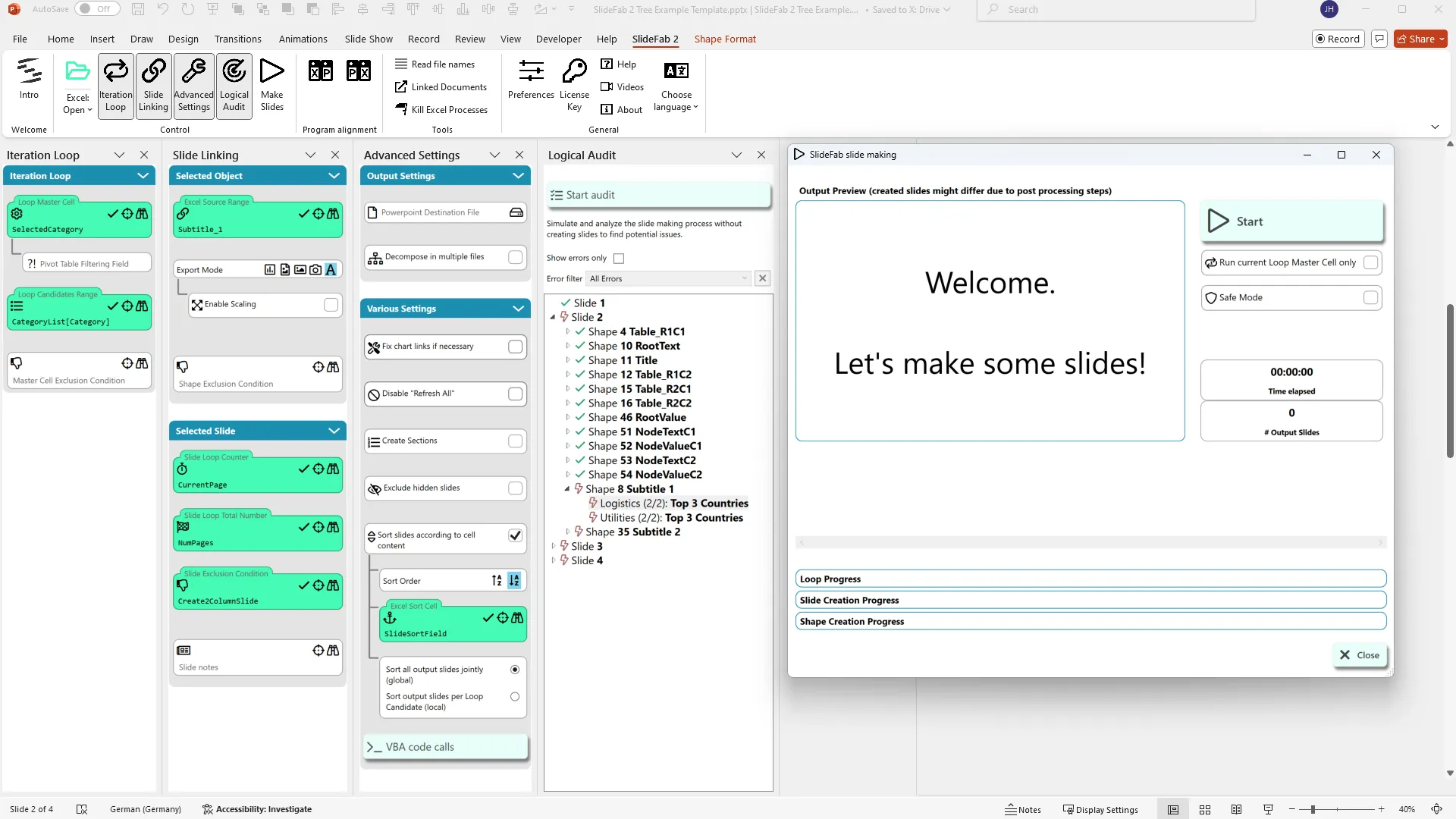Toggle Exclude hidden slides checkbox
Screen dimensions: 1456x819
pyautogui.click(x=516, y=488)
